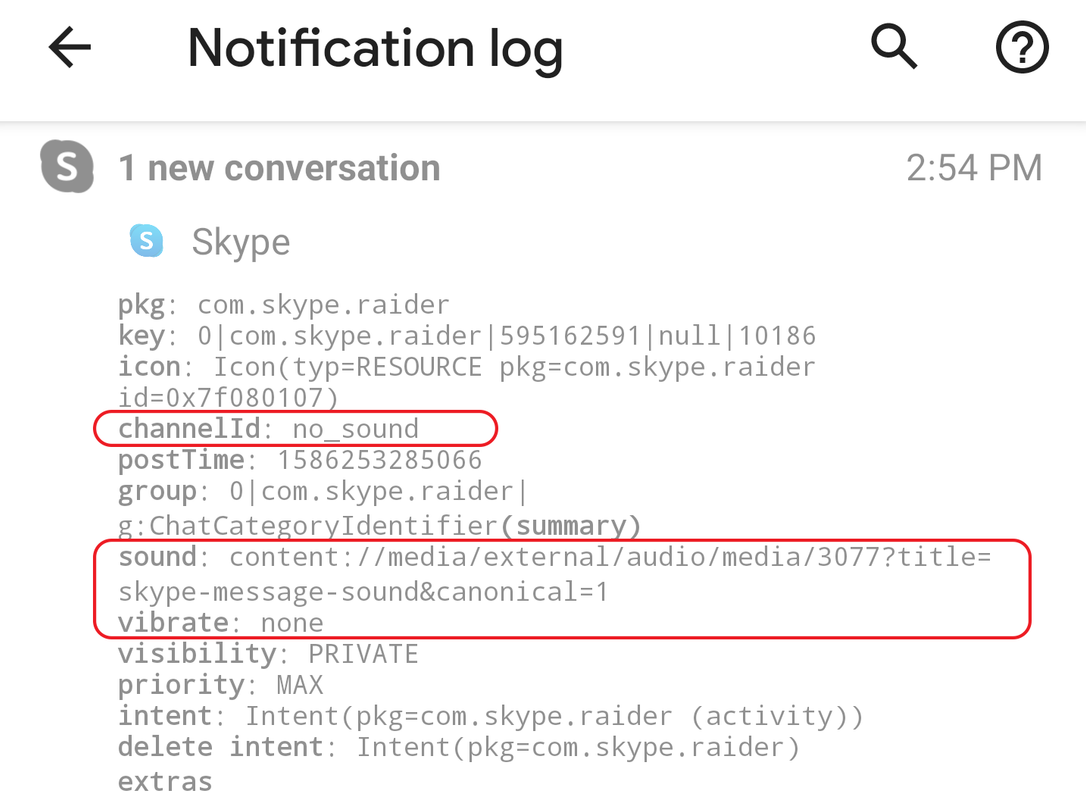Select the vibrate: none line

(221, 623)
